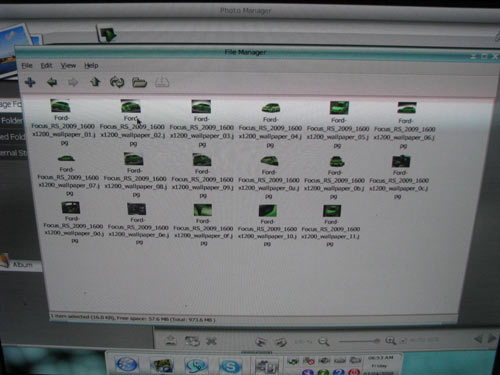The image size is (500, 375).
Task: Launch Skype from the dock
Action: click(x=230, y=366)
